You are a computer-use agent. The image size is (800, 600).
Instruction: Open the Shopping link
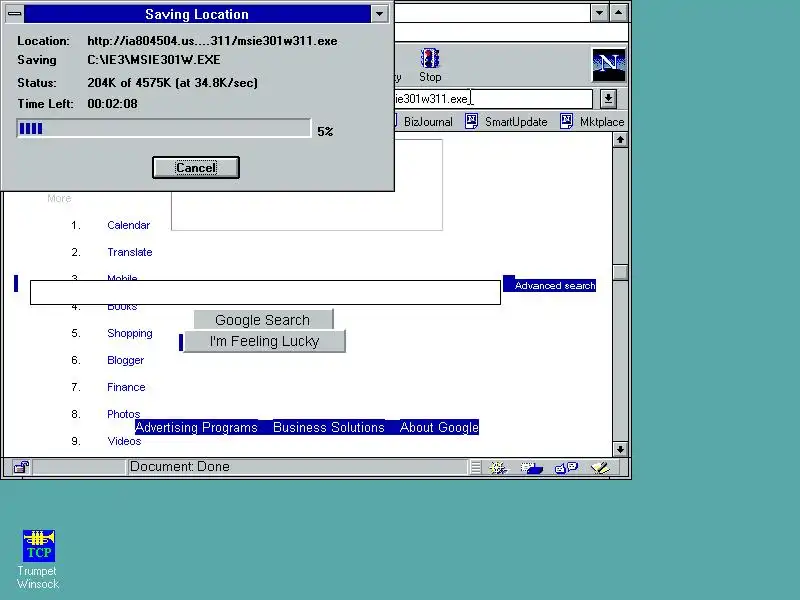(x=130, y=333)
